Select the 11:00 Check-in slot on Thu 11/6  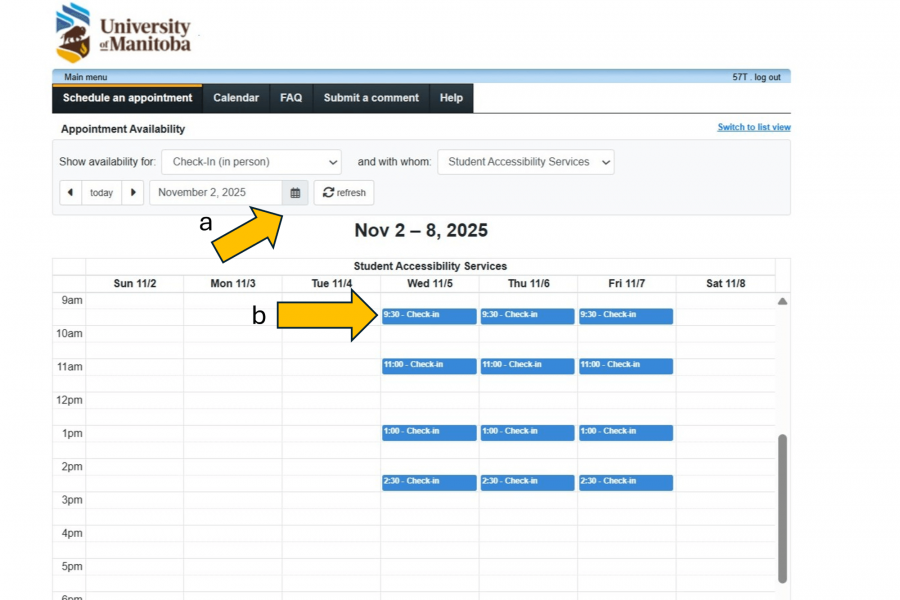click(526, 365)
